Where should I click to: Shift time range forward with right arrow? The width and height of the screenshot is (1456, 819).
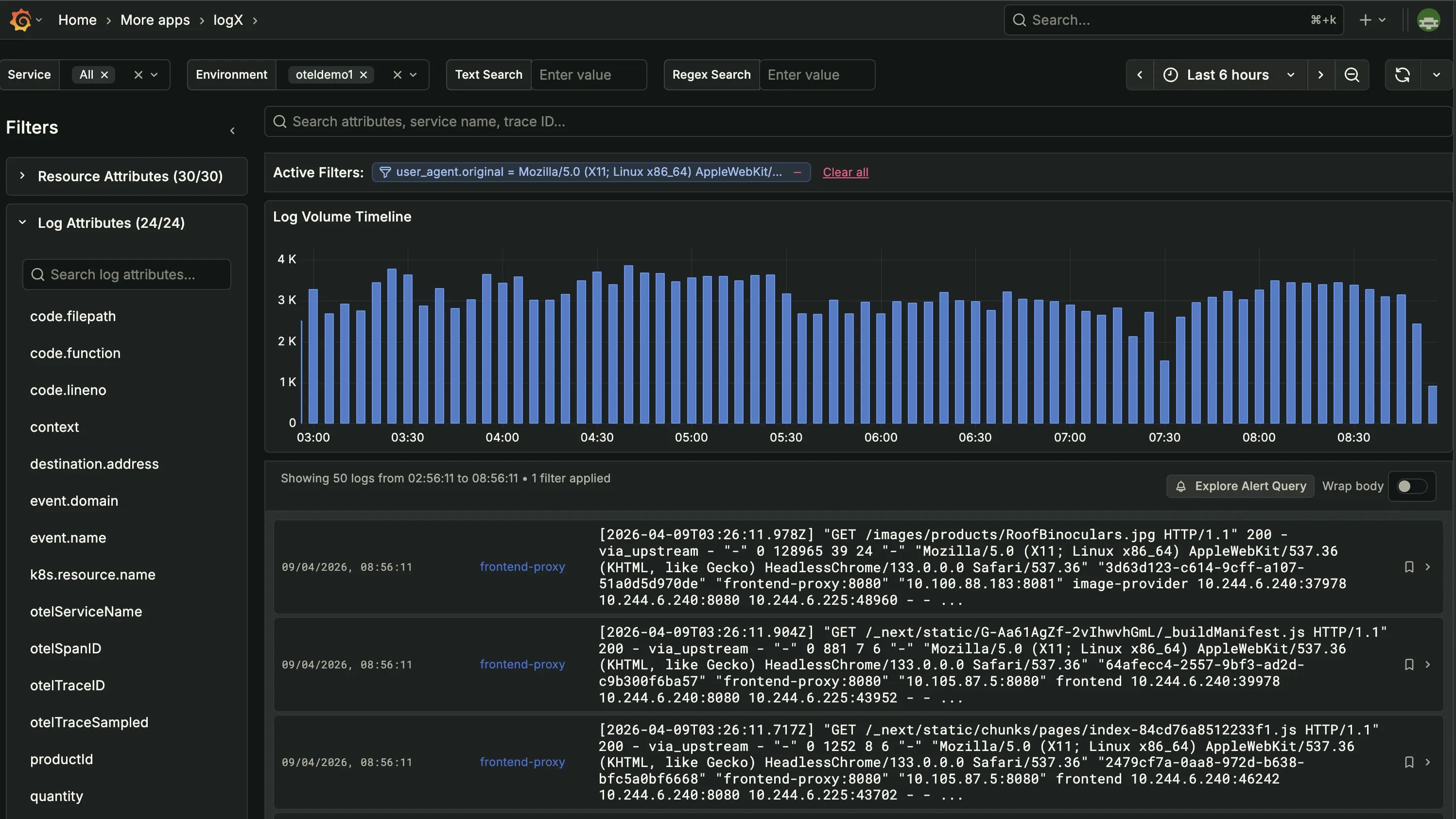tap(1320, 74)
